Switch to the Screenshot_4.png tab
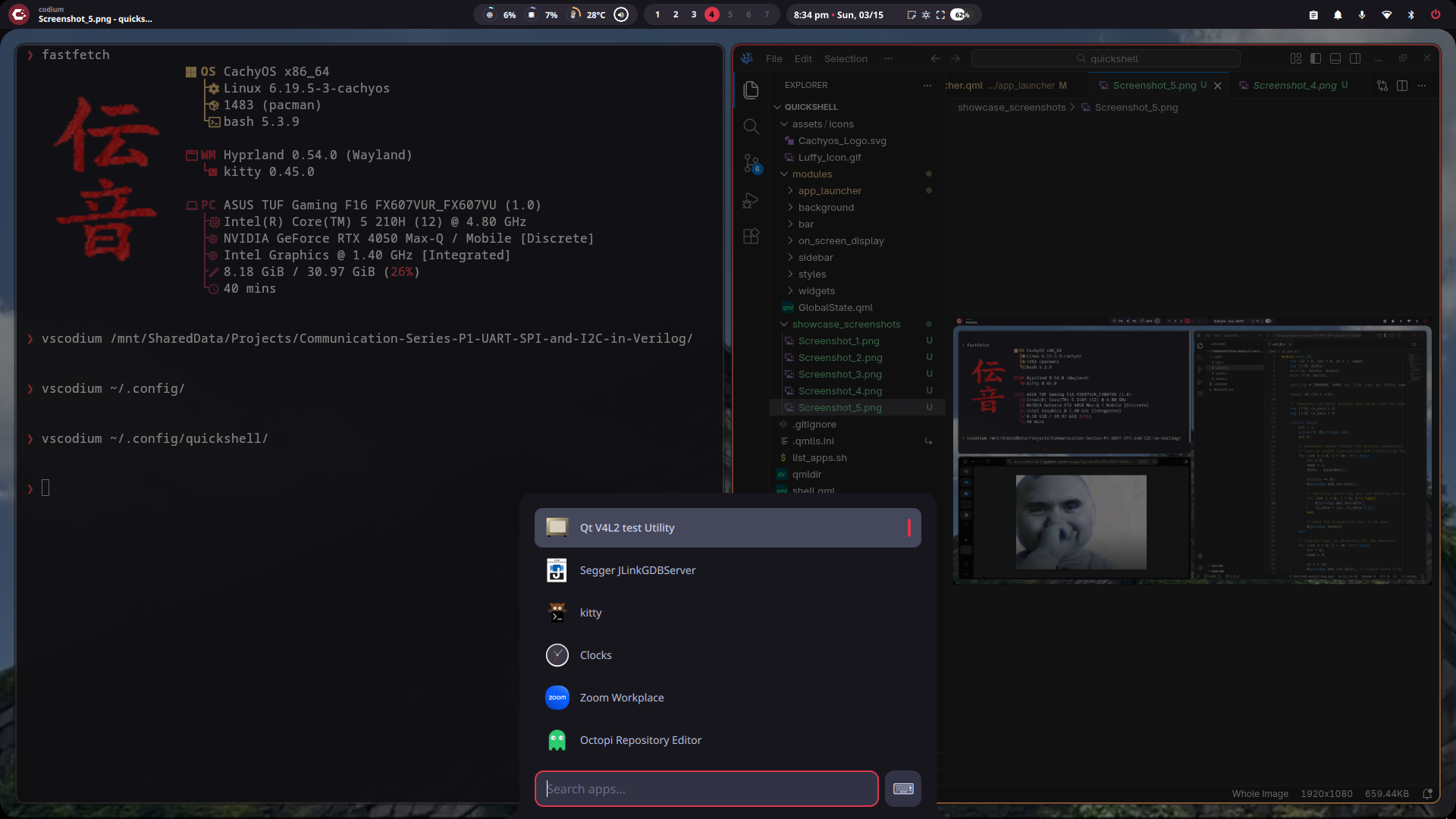1456x819 pixels. tap(1294, 86)
